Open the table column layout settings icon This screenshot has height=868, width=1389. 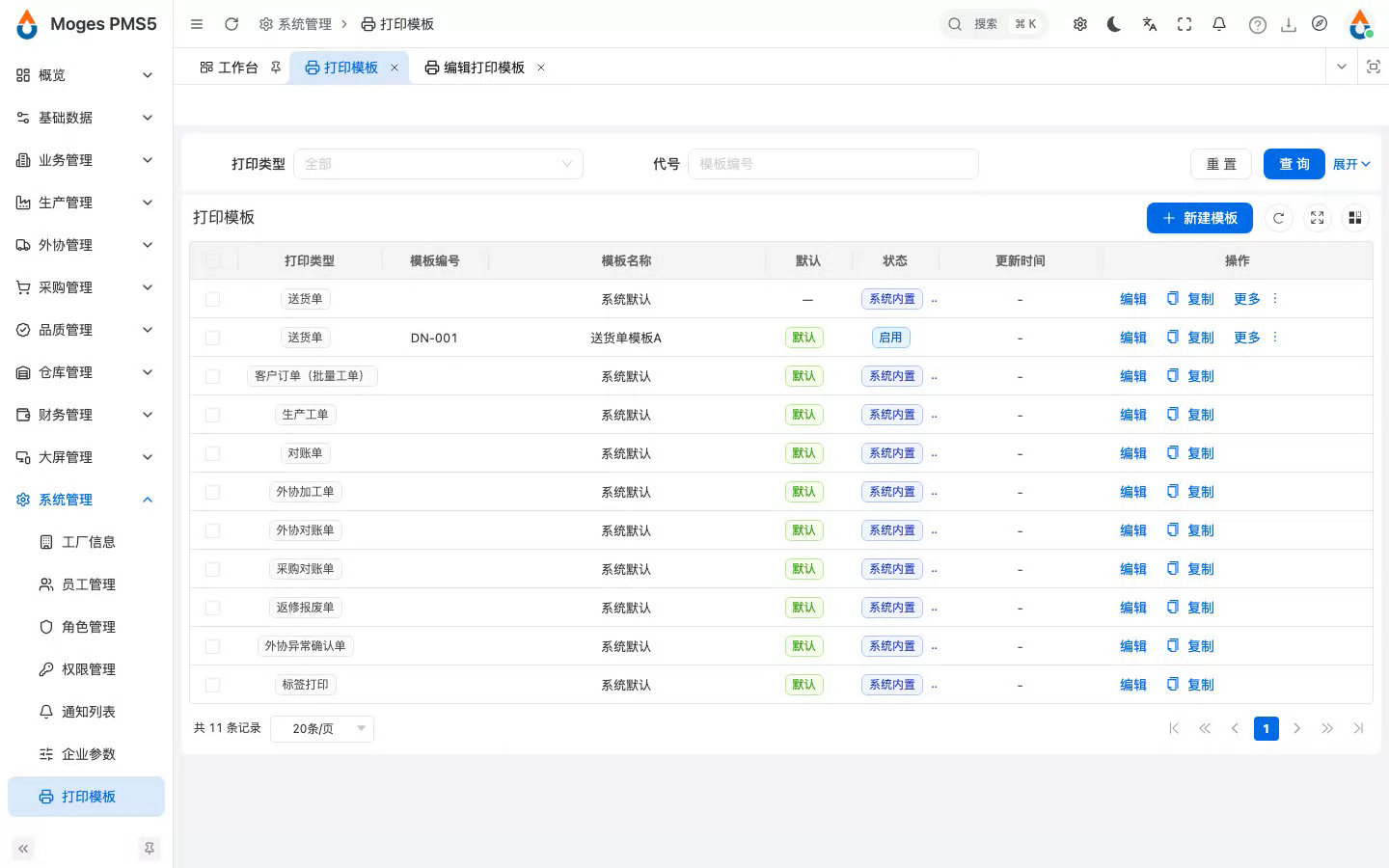1355,218
